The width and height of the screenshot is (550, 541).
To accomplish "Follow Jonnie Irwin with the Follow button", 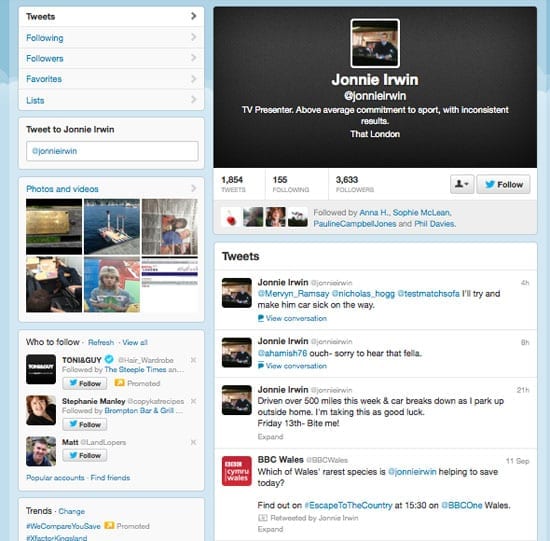I will tap(503, 184).
